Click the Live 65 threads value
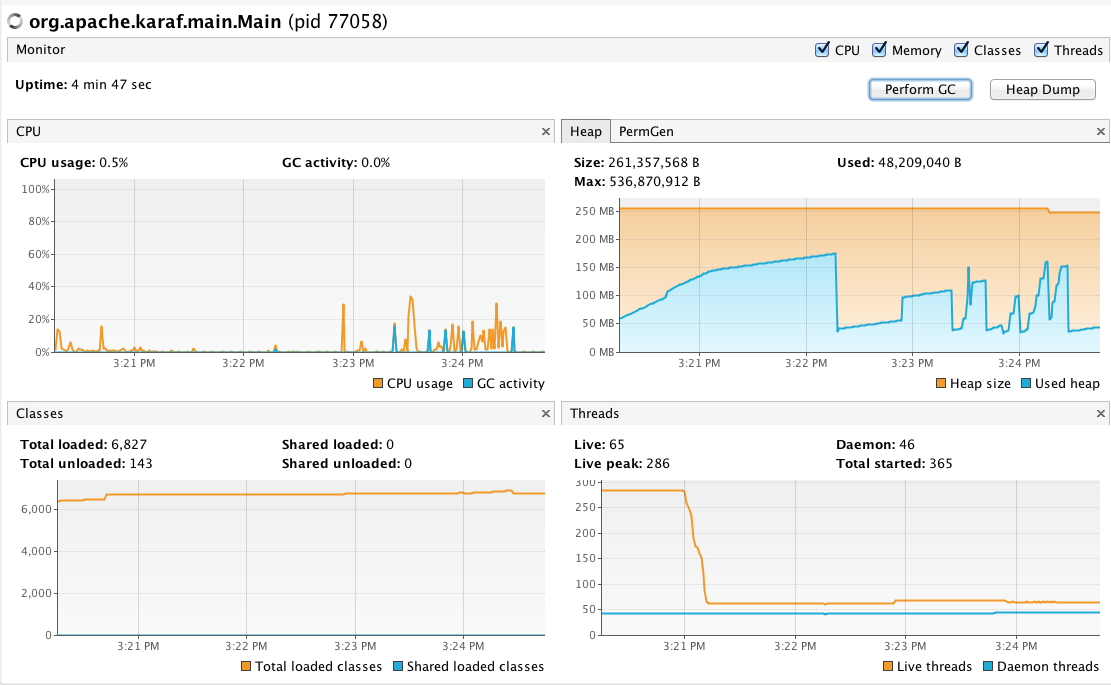The height and width of the screenshot is (685, 1111). click(x=616, y=444)
